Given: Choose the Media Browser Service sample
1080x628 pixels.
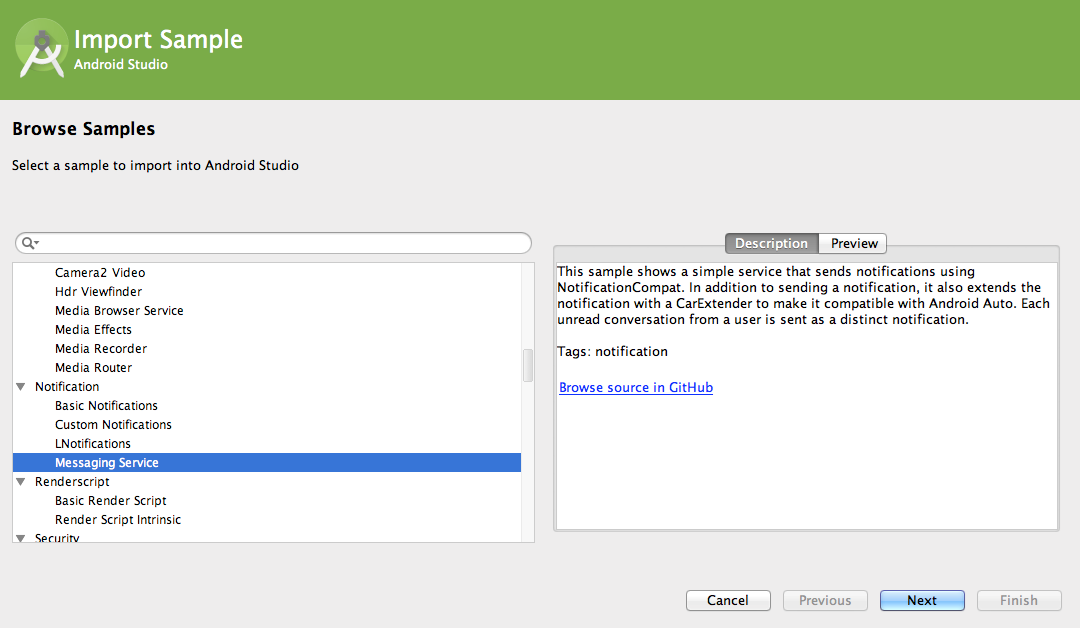Looking at the screenshot, I should (x=119, y=311).
